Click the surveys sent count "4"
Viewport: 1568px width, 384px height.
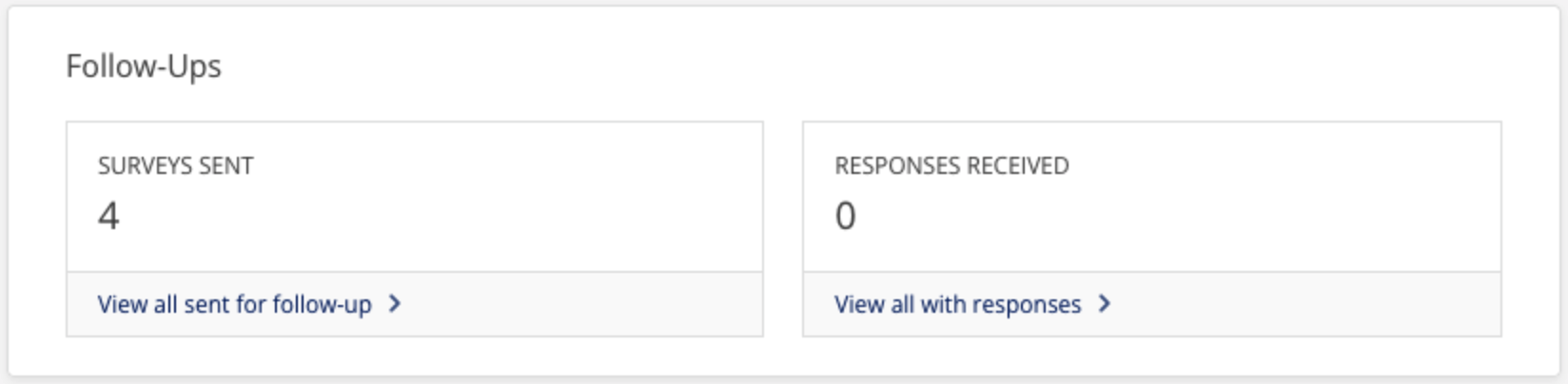click(108, 216)
